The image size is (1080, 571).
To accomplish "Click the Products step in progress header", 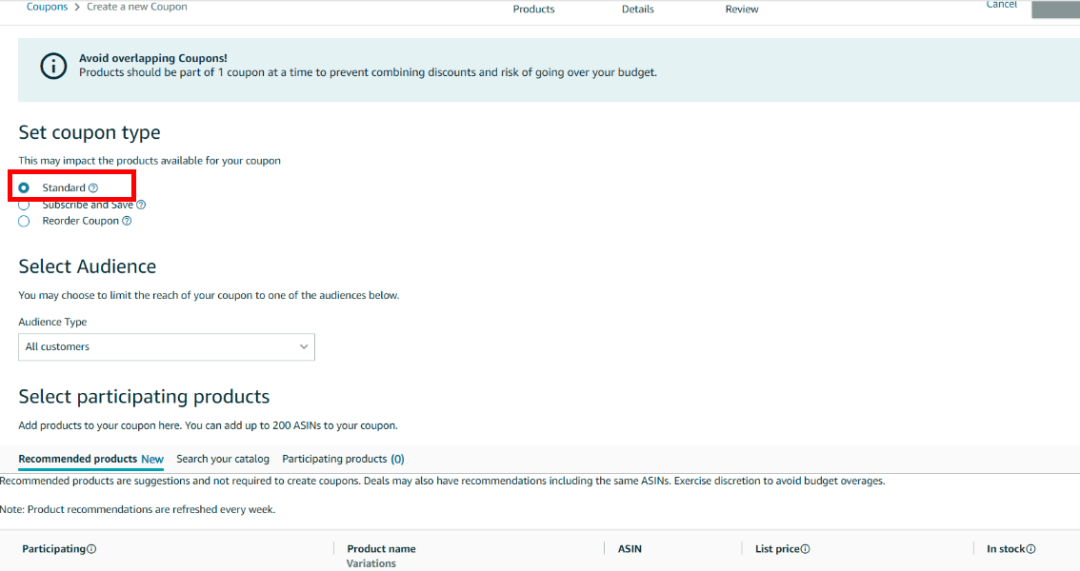I will (x=533, y=9).
